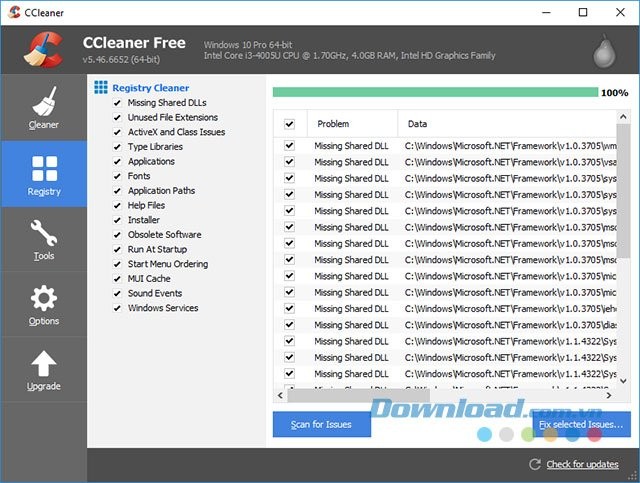Click Fix selected Issues button
The height and width of the screenshot is (483, 640).
[581, 424]
